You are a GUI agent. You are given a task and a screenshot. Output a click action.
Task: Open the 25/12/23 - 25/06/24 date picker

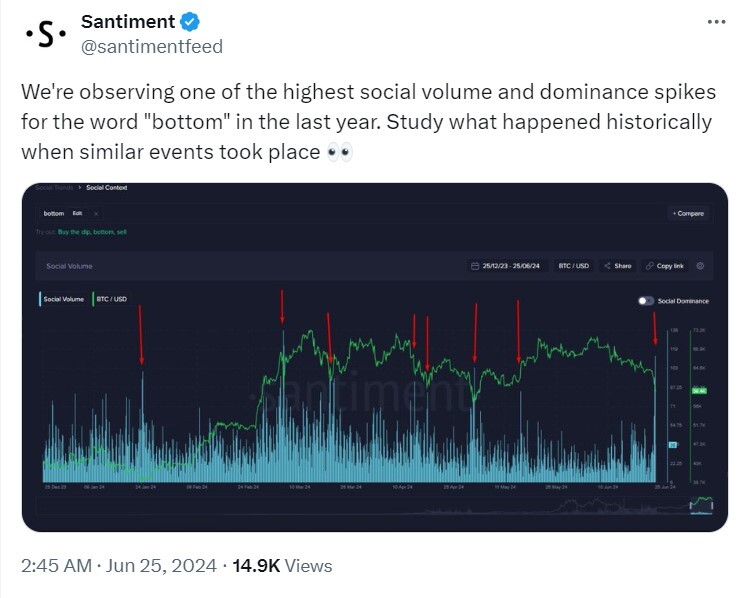click(x=507, y=266)
